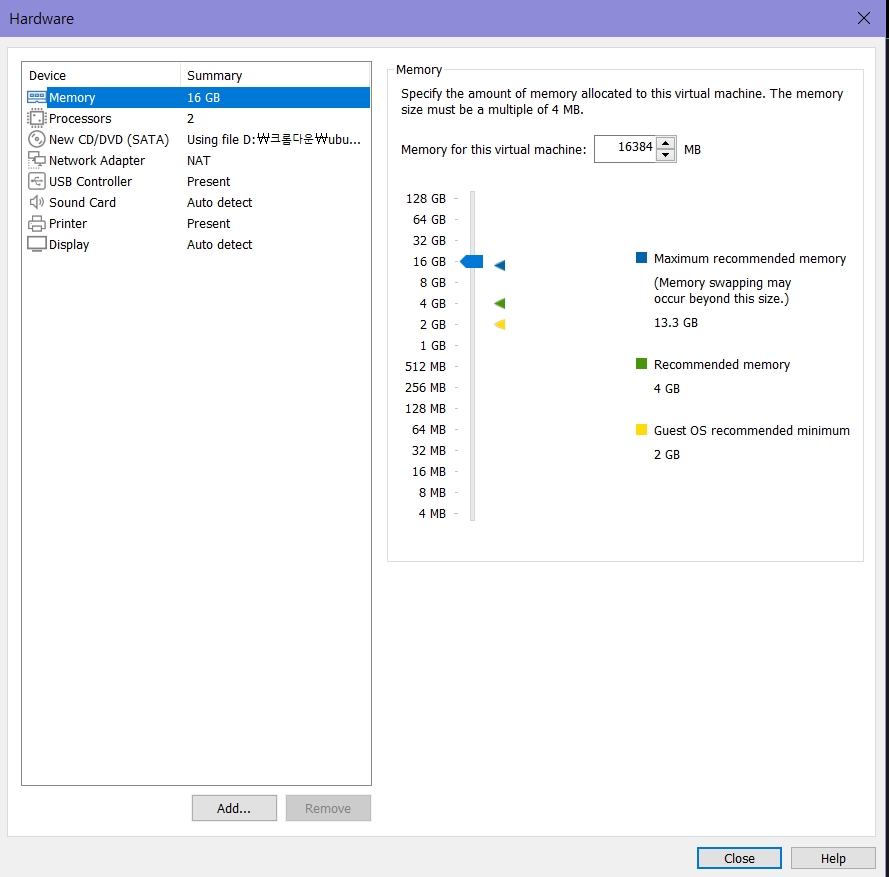Click the Printer icon

pyautogui.click(x=37, y=223)
